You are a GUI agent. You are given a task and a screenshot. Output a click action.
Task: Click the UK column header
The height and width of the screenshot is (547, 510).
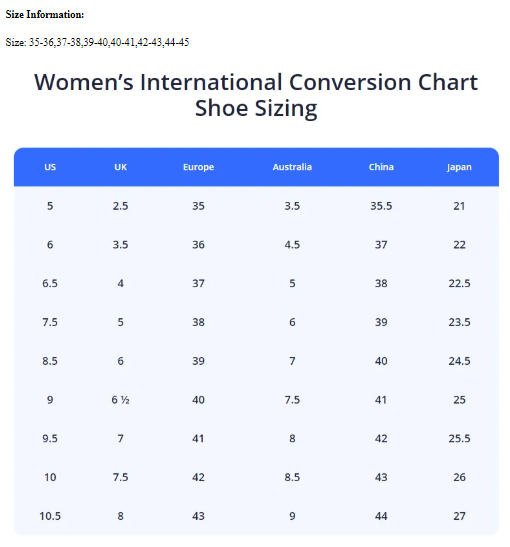pyautogui.click(x=120, y=167)
